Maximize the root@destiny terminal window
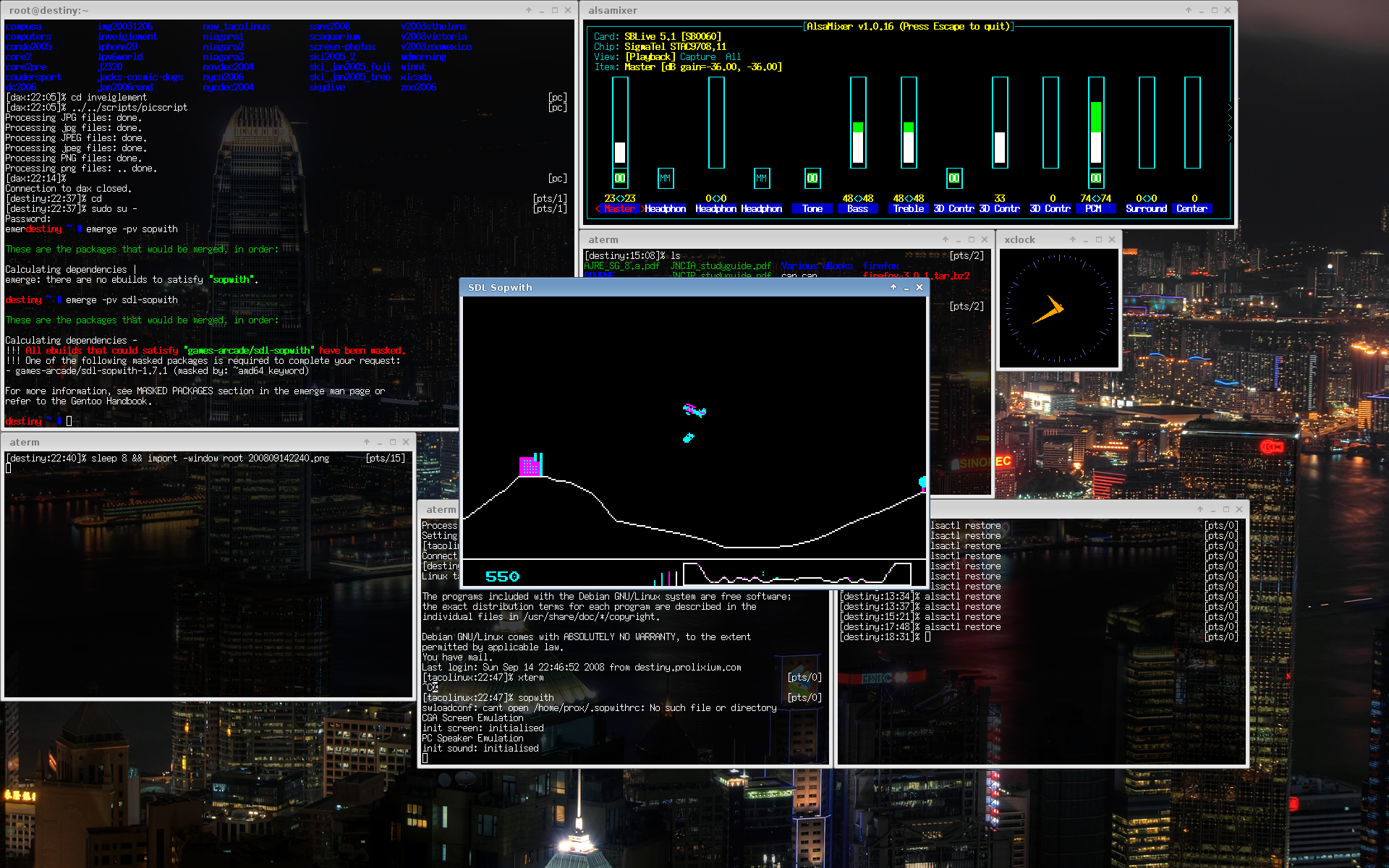 click(555, 10)
